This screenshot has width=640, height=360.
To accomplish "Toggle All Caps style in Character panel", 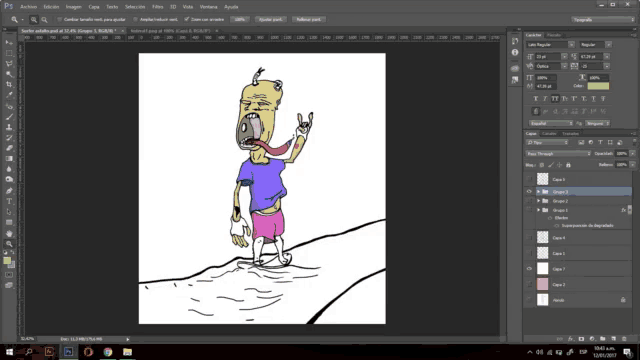I will click(555, 99).
